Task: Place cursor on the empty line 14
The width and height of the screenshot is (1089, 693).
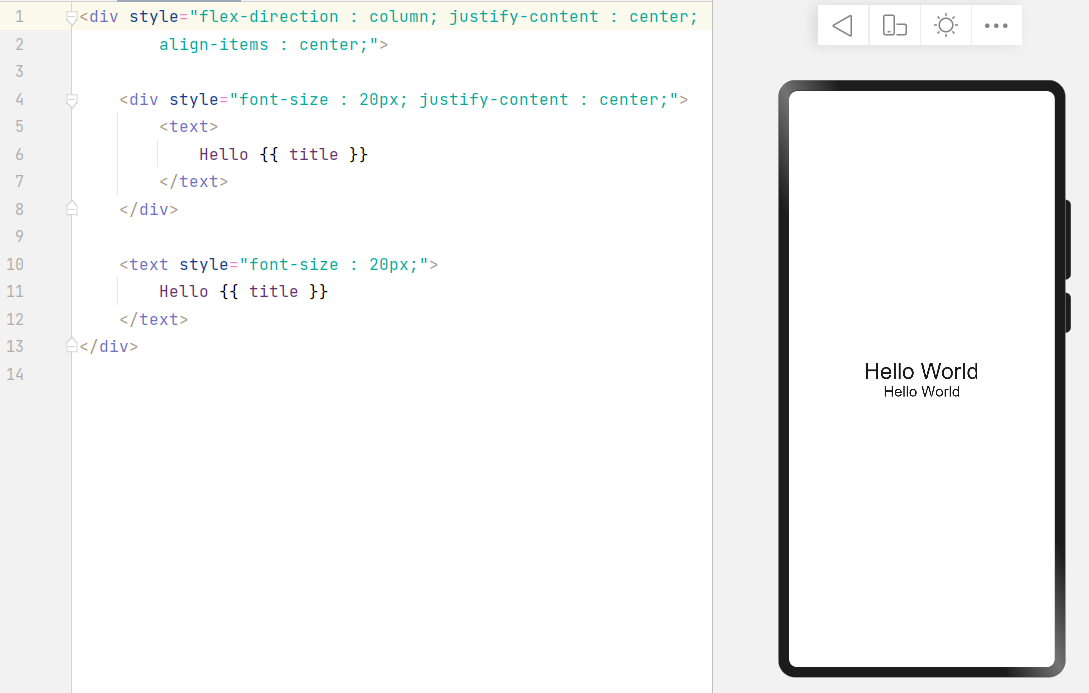Action: 300,374
